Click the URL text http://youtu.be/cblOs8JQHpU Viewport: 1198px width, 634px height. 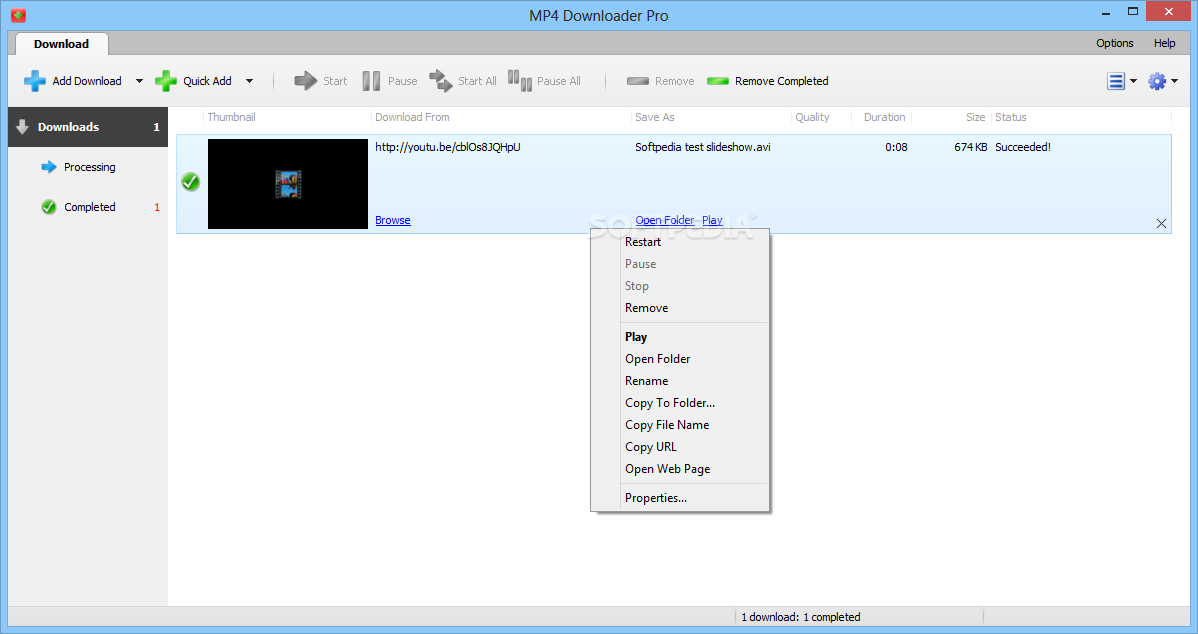448,147
